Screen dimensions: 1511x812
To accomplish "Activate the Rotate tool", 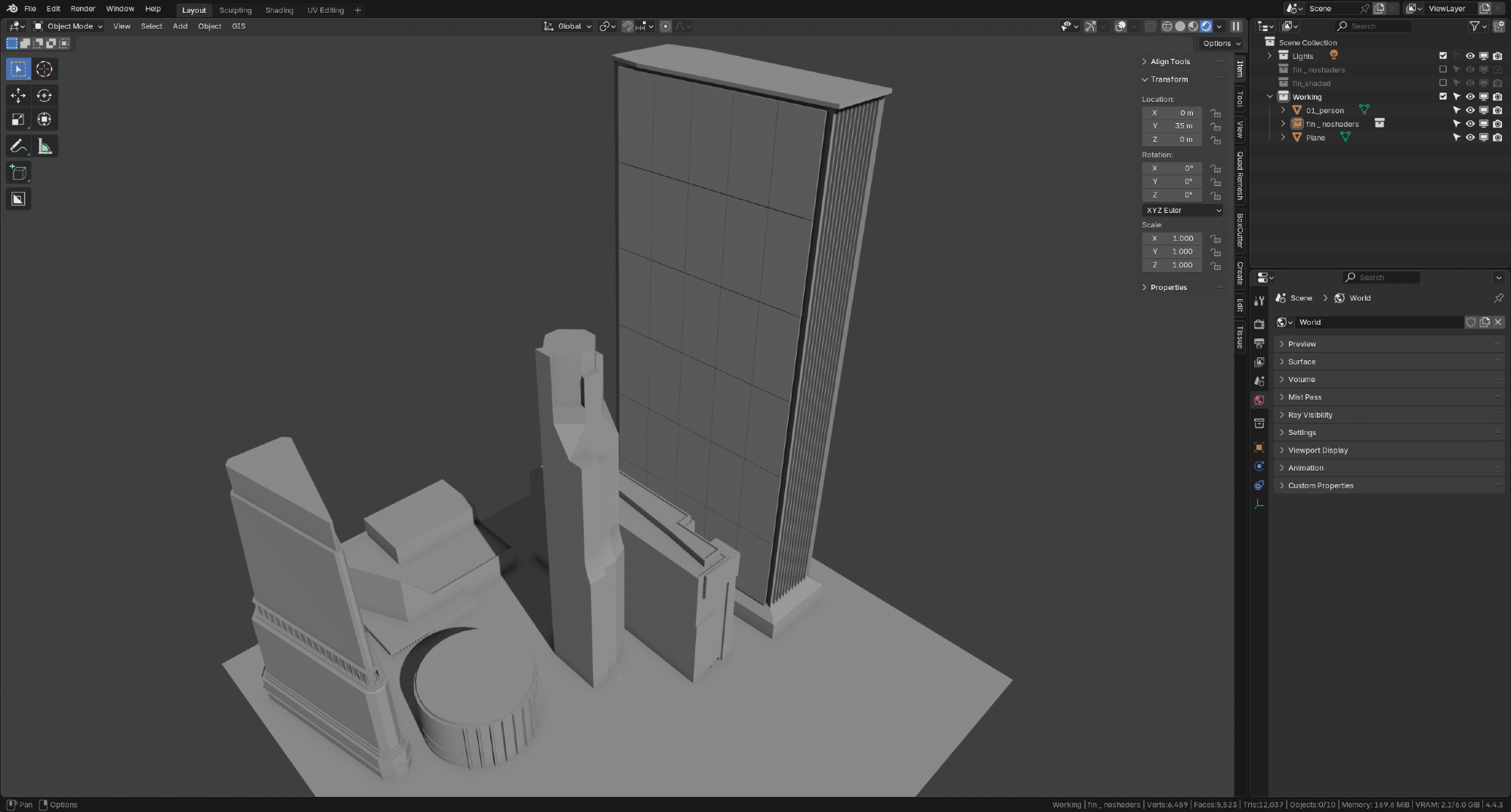I will pyautogui.click(x=45, y=95).
